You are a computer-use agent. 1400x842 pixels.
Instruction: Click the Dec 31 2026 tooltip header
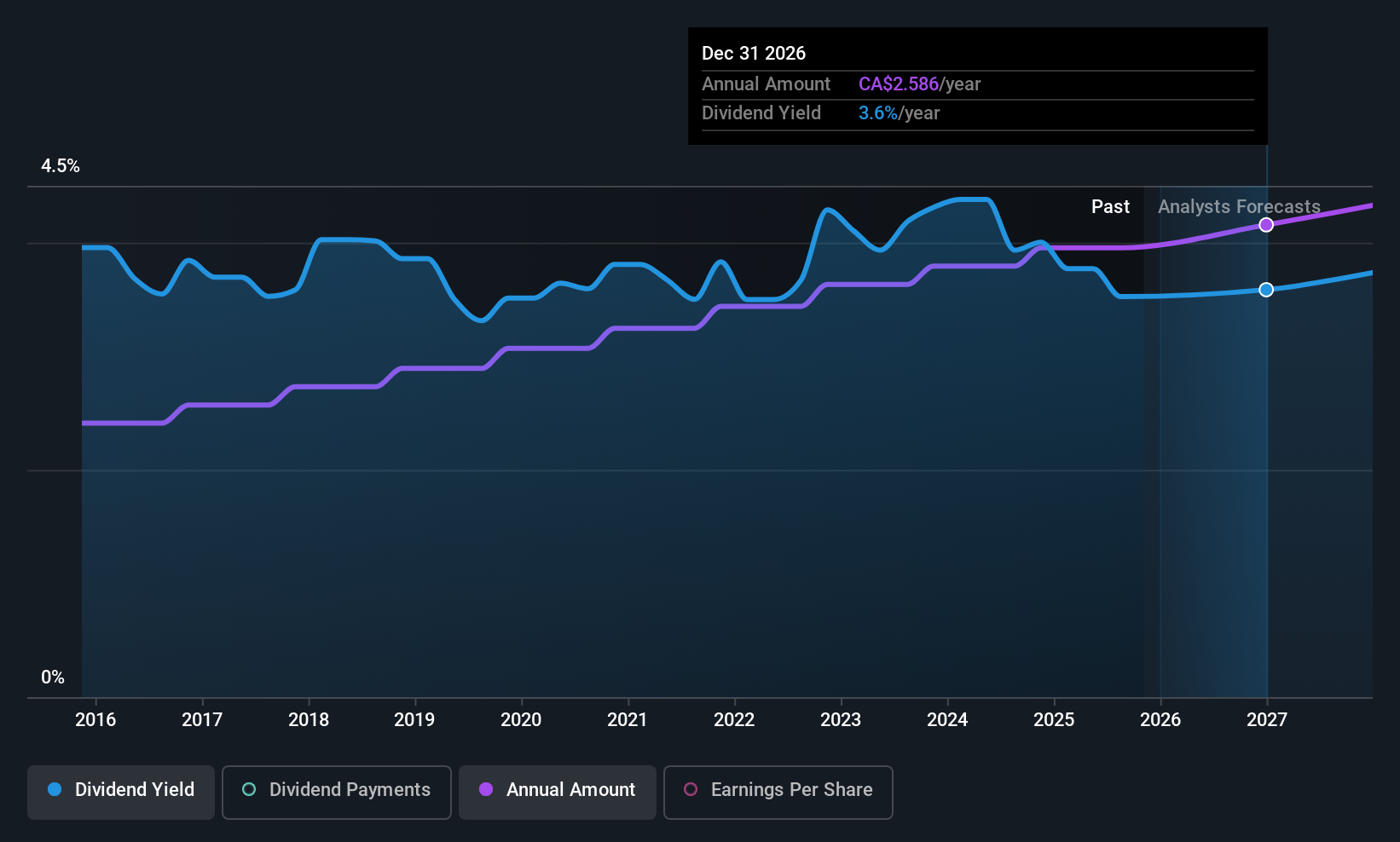pos(754,54)
